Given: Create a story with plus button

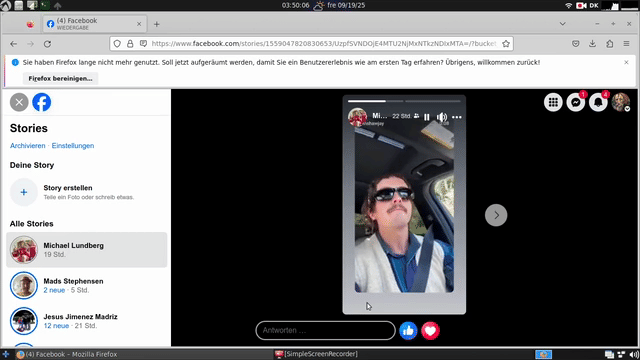Looking at the screenshot, I should point(24,192).
